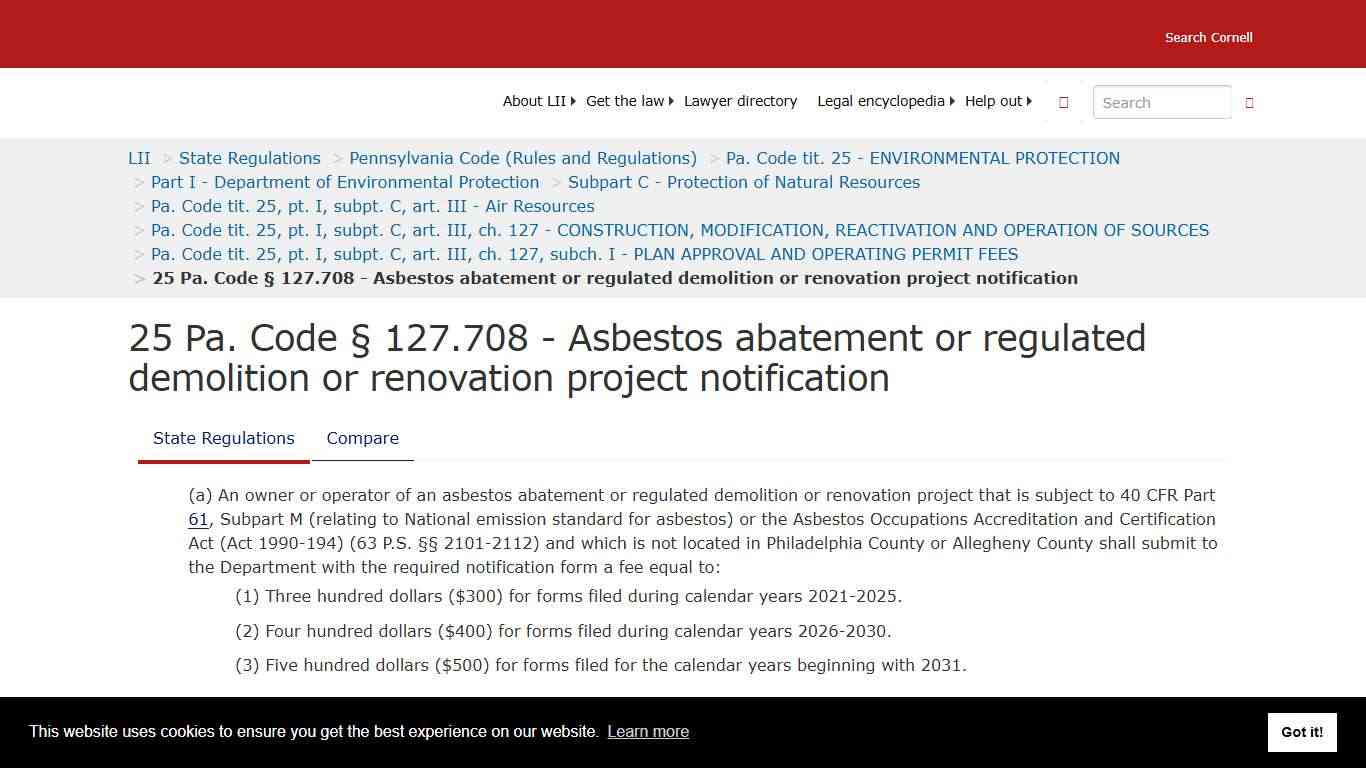Open the Air Resources article breadcrumb link
Viewport: 1366px width, 768px height.
point(372,206)
